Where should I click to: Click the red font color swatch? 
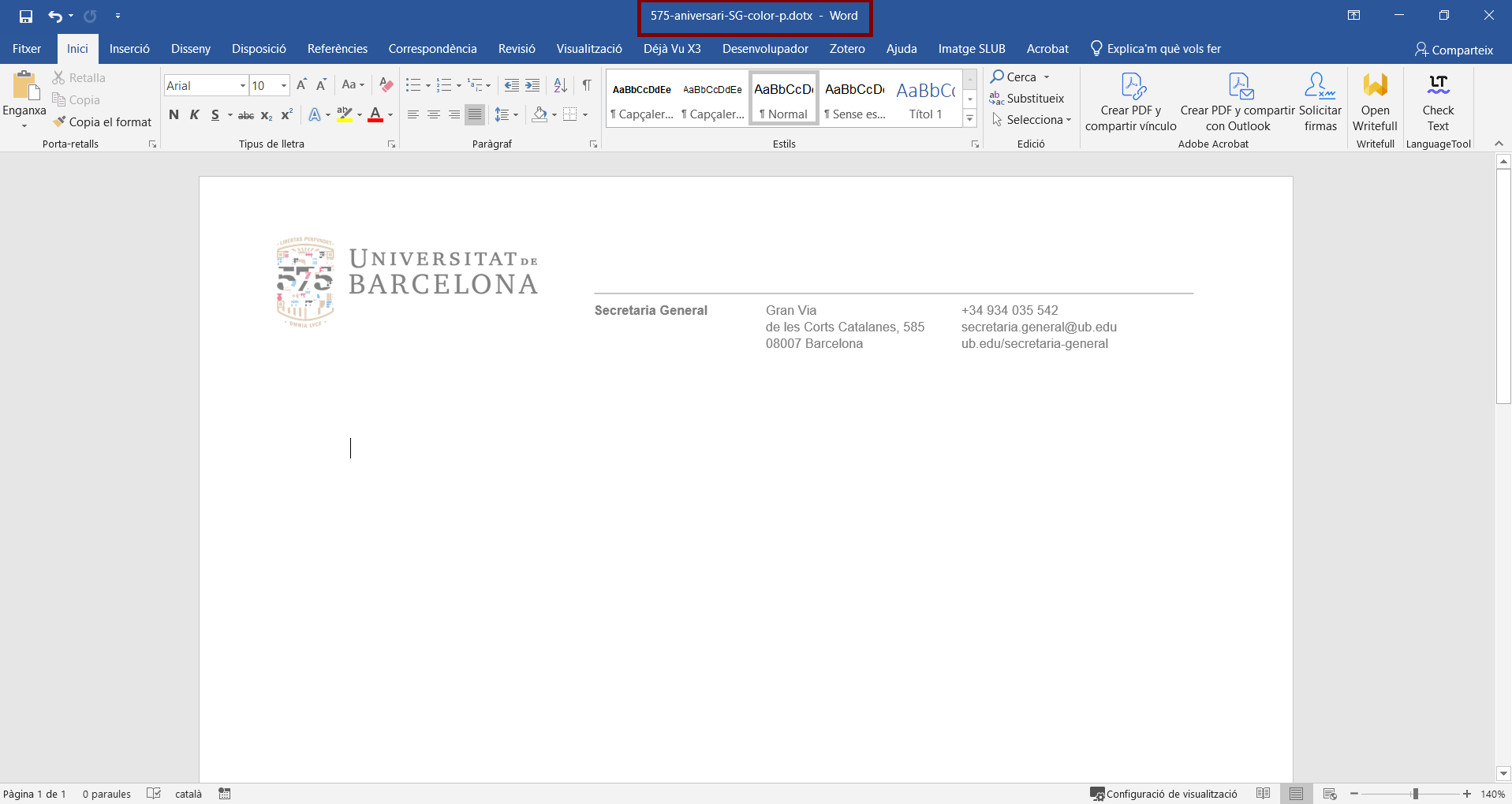click(375, 115)
